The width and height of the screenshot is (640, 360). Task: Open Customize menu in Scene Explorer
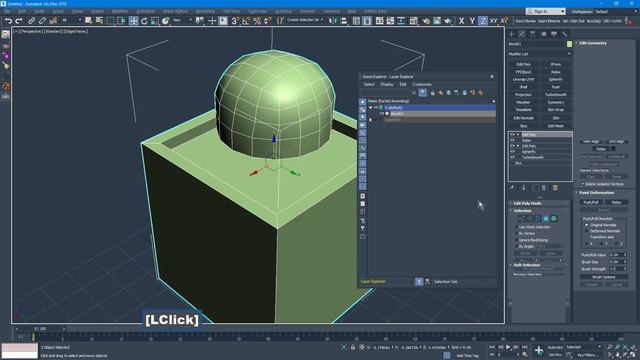(x=422, y=84)
